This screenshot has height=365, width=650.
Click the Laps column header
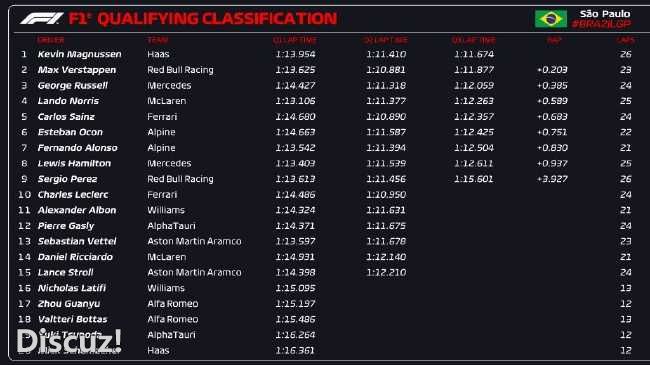pos(625,40)
